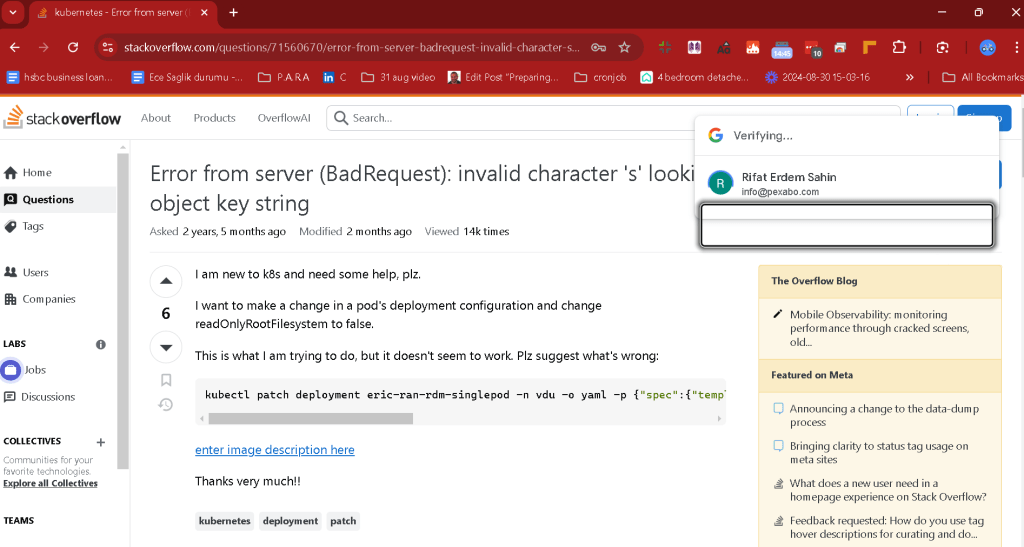
Task: Select the patch tag
Action: coord(343,521)
